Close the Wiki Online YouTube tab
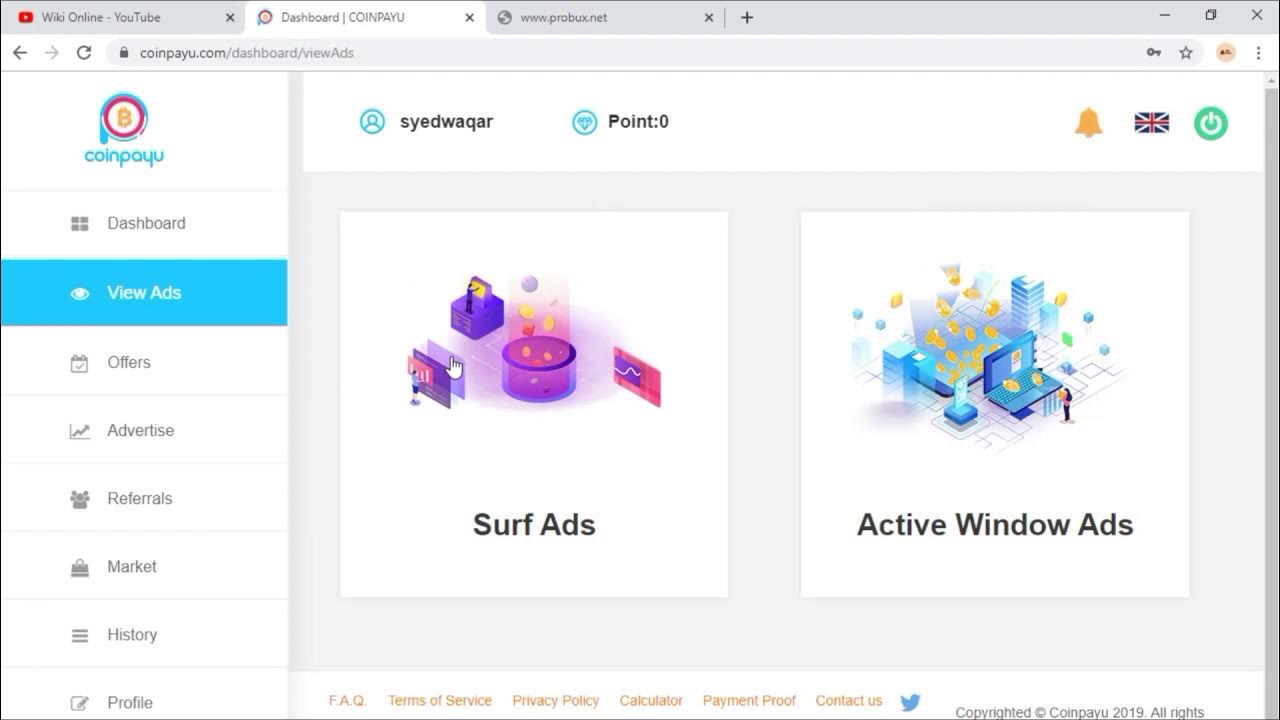 coord(229,17)
